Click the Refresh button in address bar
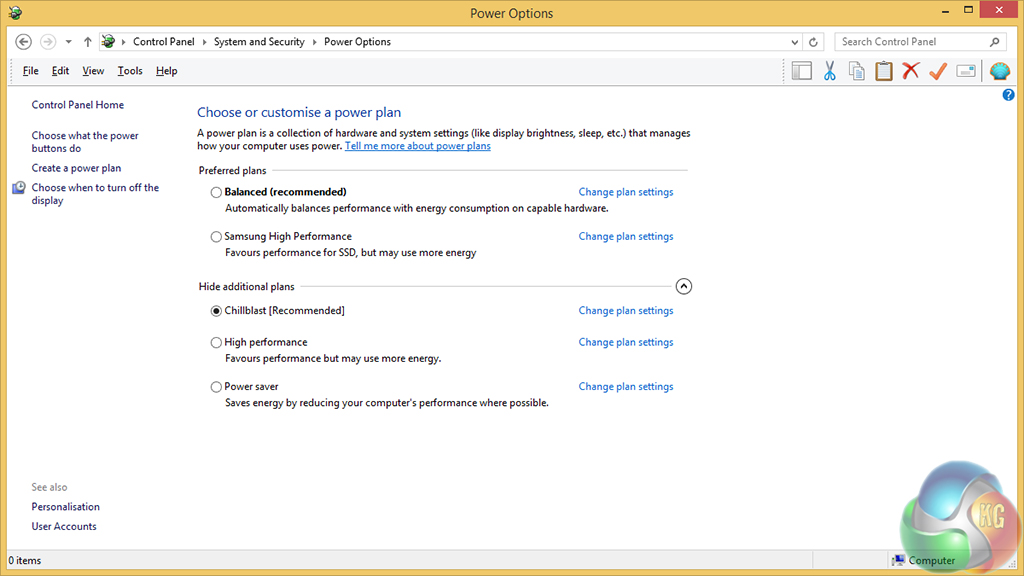 pos(813,42)
